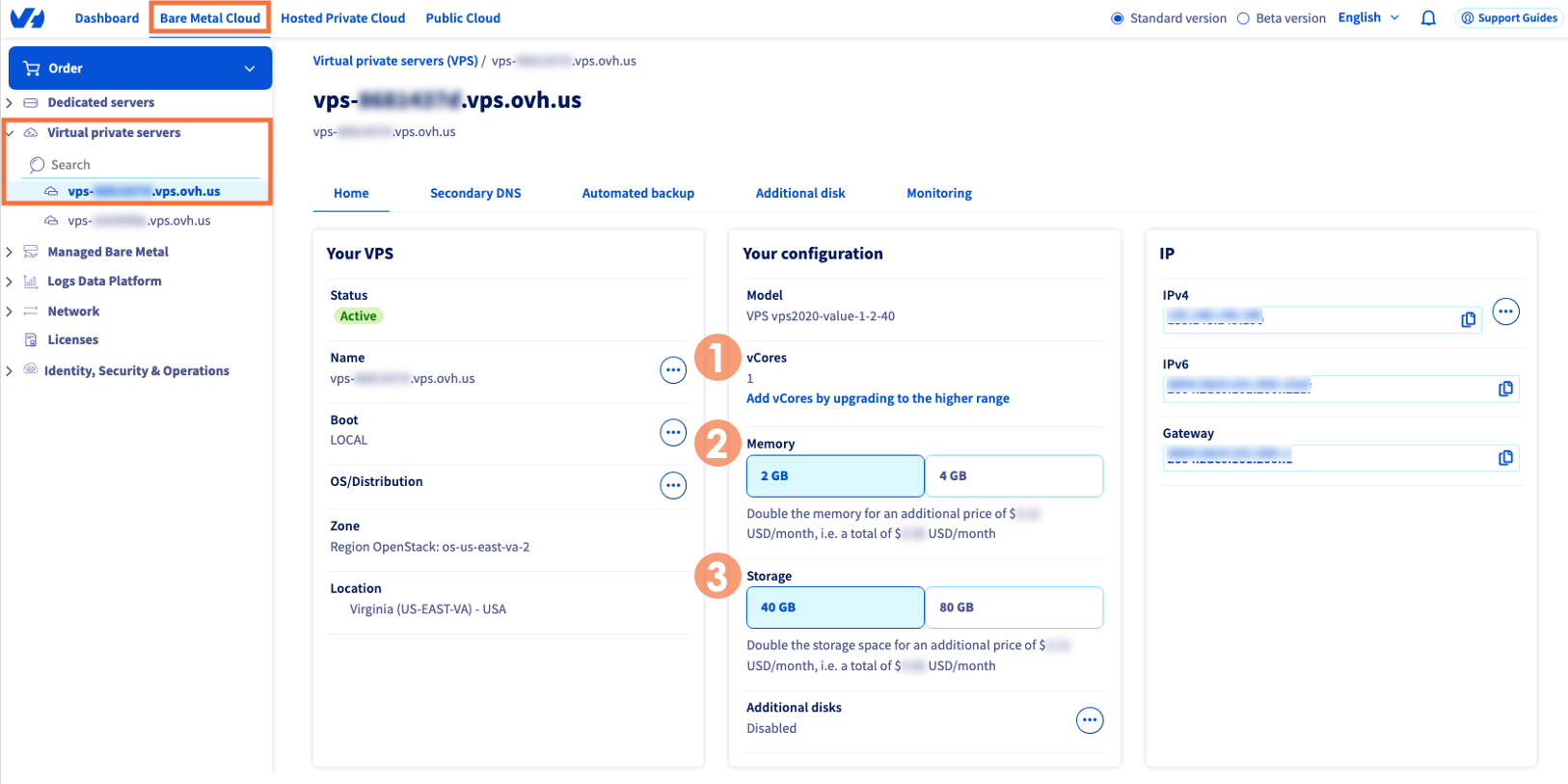
Task: Click the Licenses icon
Action: pyautogui.click(x=31, y=339)
